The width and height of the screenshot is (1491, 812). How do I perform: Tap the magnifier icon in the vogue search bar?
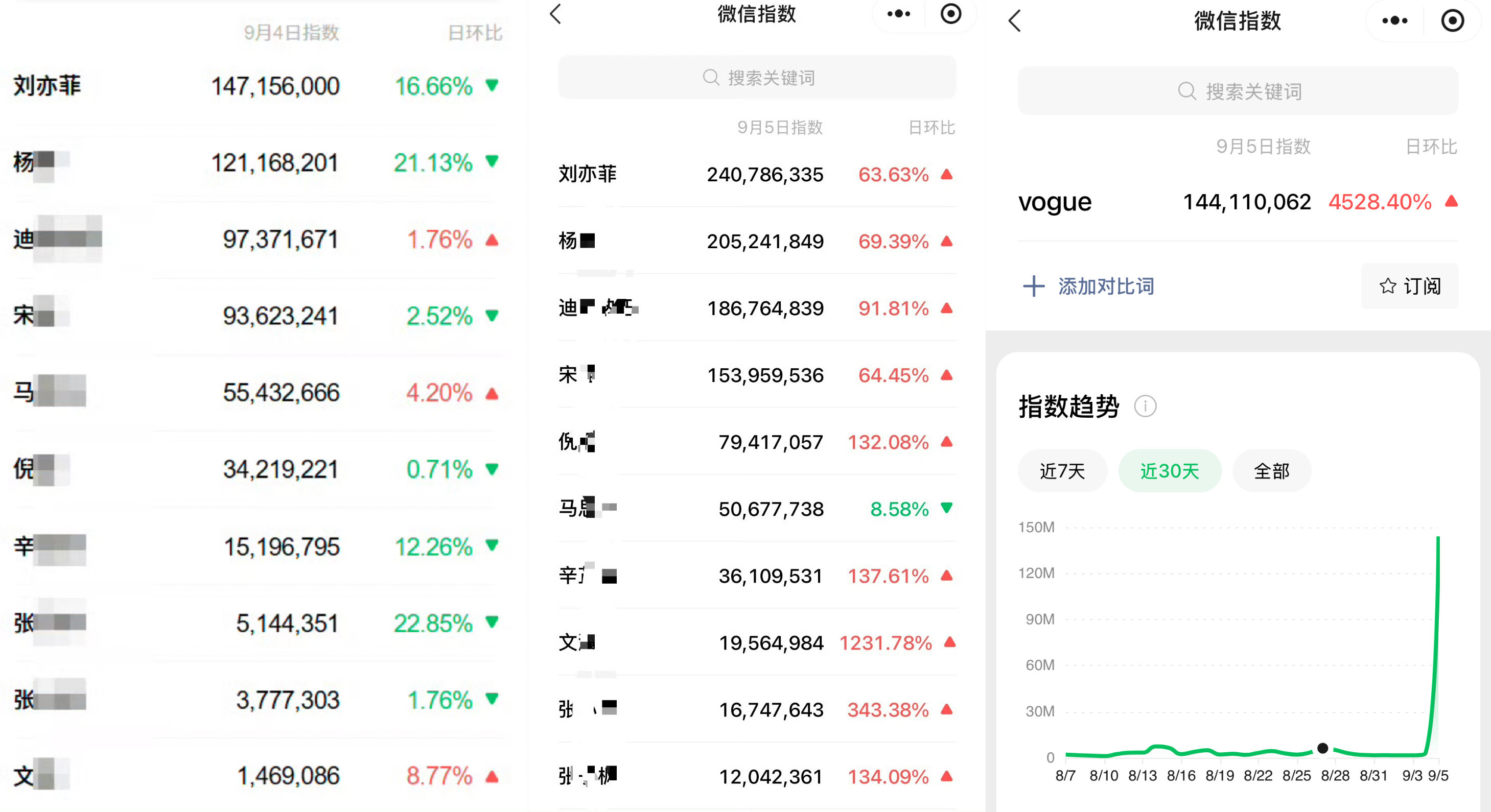pos(1187,91)
